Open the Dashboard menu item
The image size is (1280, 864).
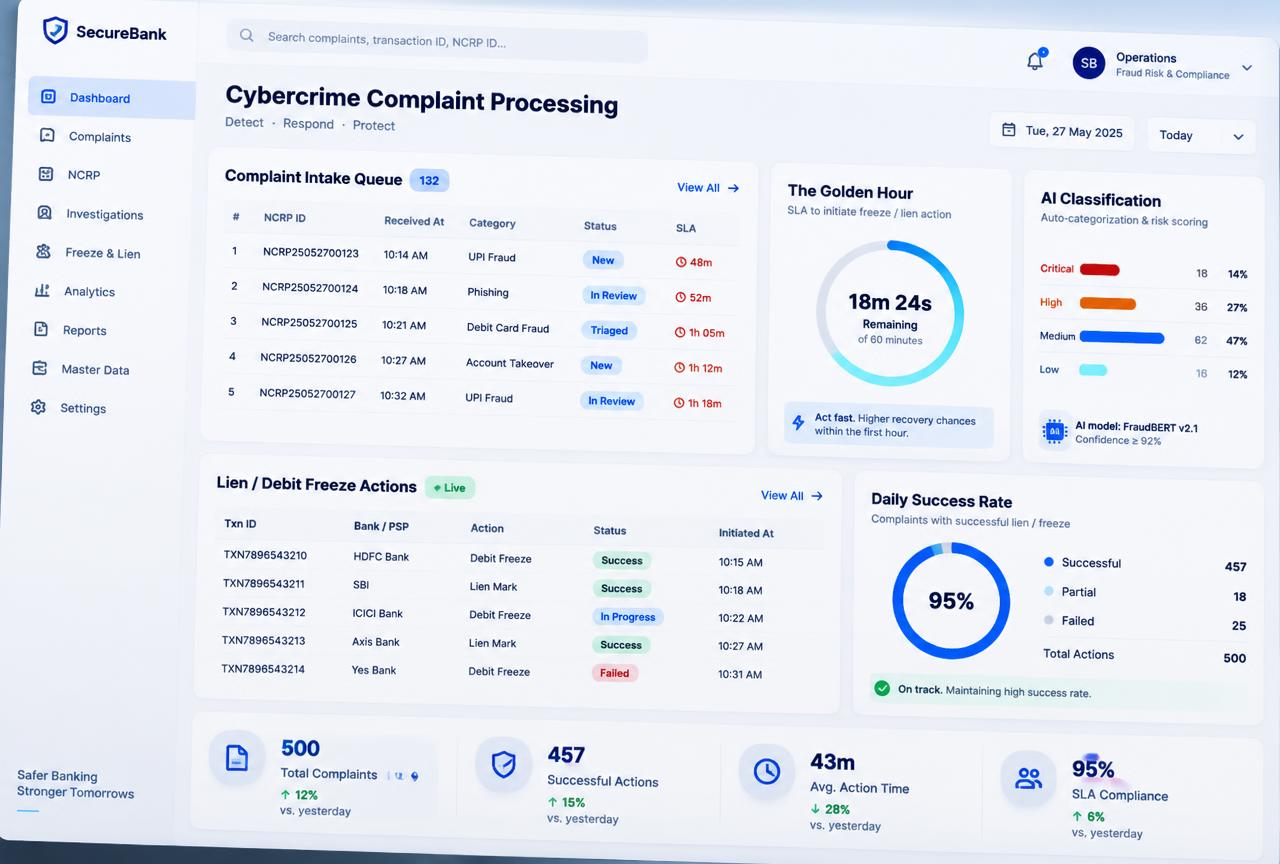[x=112, y=98]
